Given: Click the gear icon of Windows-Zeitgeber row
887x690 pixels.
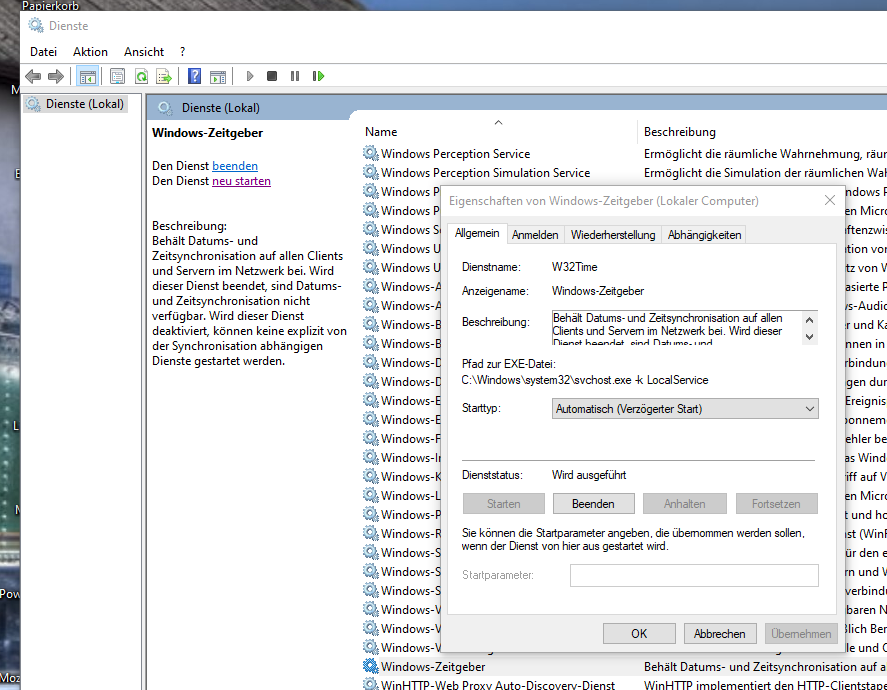Looking at the screenshot, I should (371, 666).
